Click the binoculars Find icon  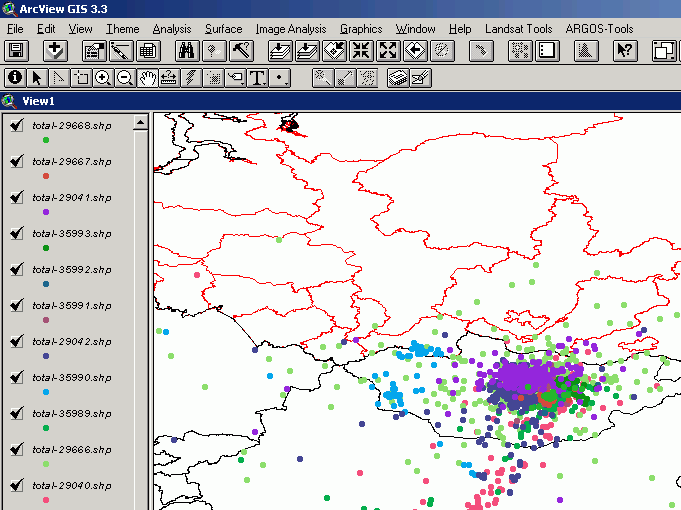[x=186, y=51]
